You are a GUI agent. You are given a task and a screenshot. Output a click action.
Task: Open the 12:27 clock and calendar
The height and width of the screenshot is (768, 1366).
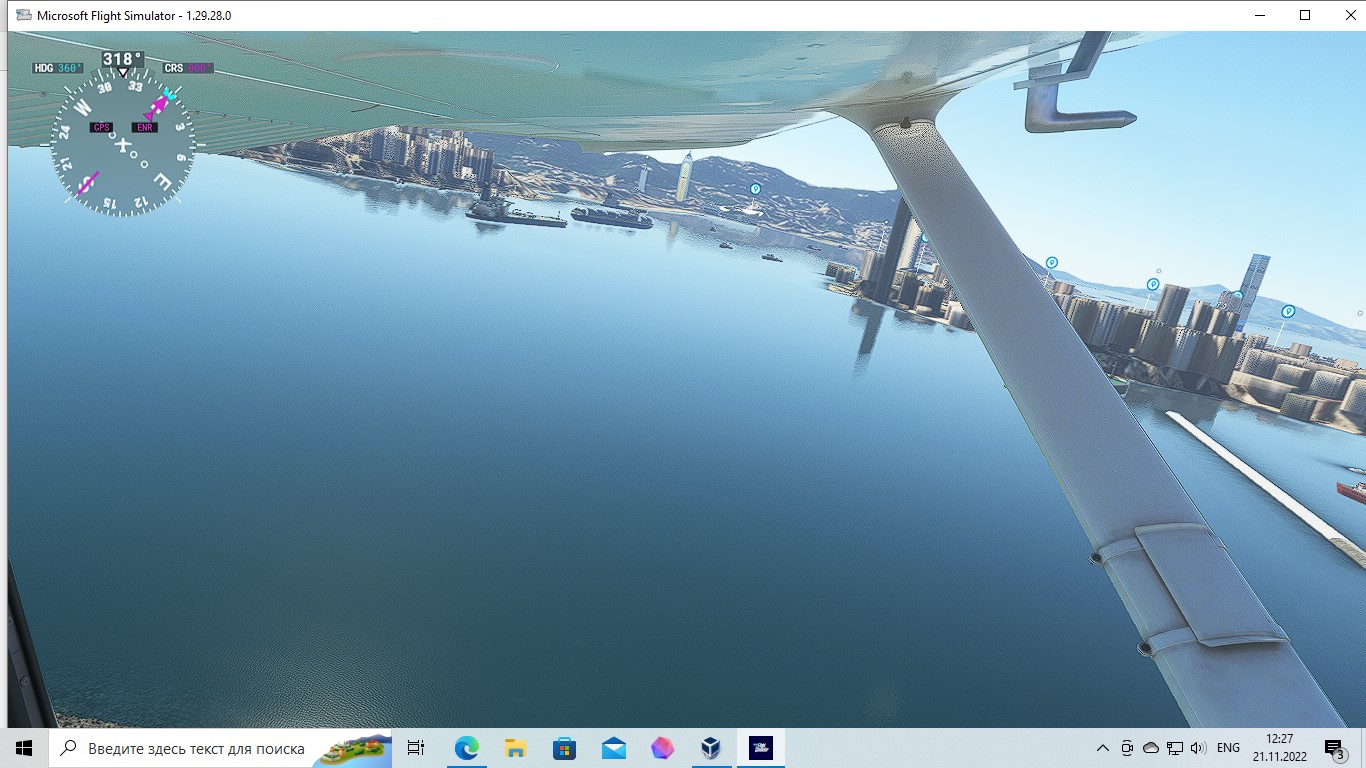click(x=1279, y=748)
